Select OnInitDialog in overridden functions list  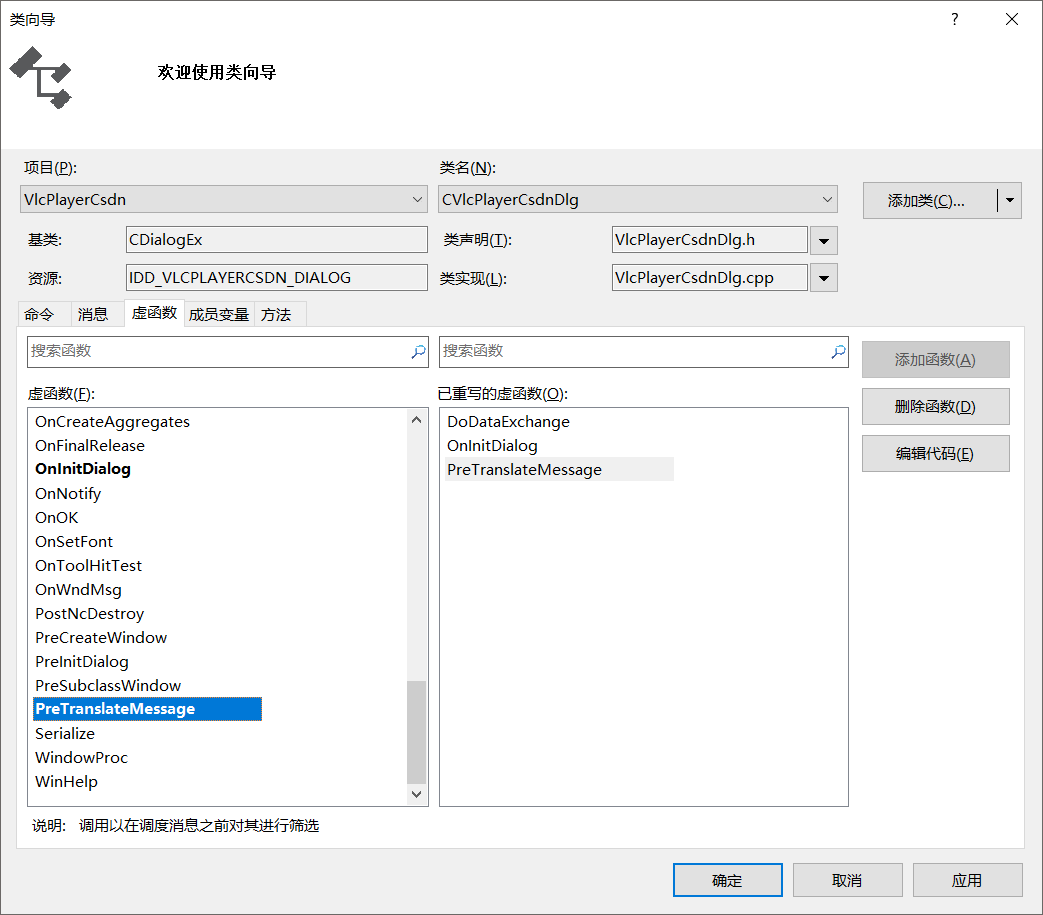click(x=492, y=446)
